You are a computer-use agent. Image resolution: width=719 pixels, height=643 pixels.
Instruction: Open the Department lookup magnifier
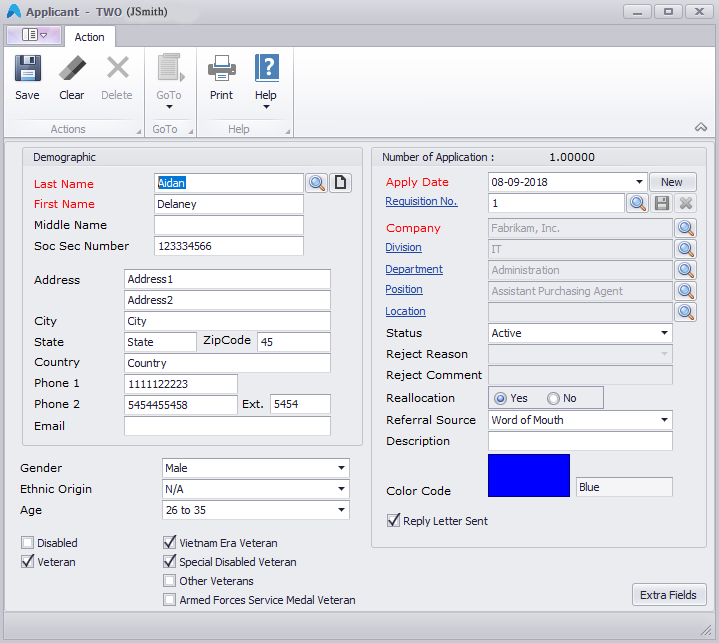pos(686,270)
